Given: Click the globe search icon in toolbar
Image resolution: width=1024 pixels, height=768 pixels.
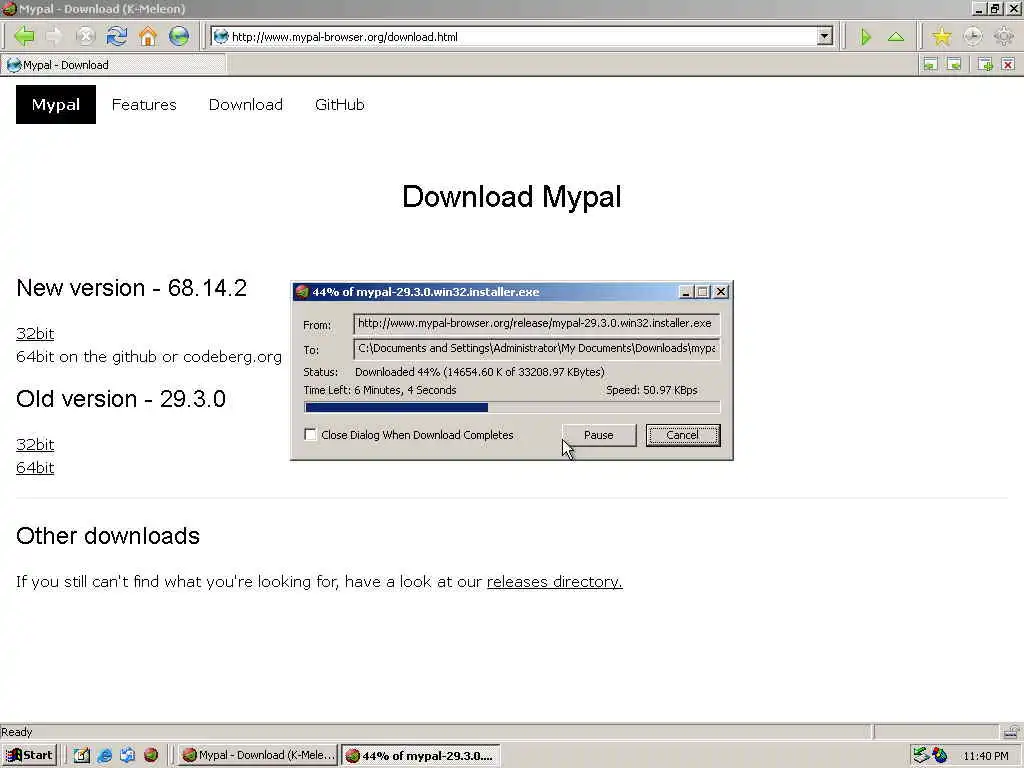Looking at the screenshot, I should (179, 36).
